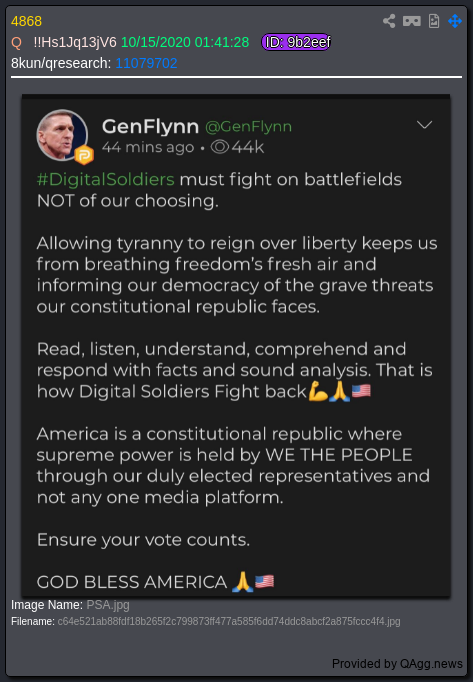473x682 pixels.
Task: Click GenFlynn's profile avatar photo
Action: 62,135
